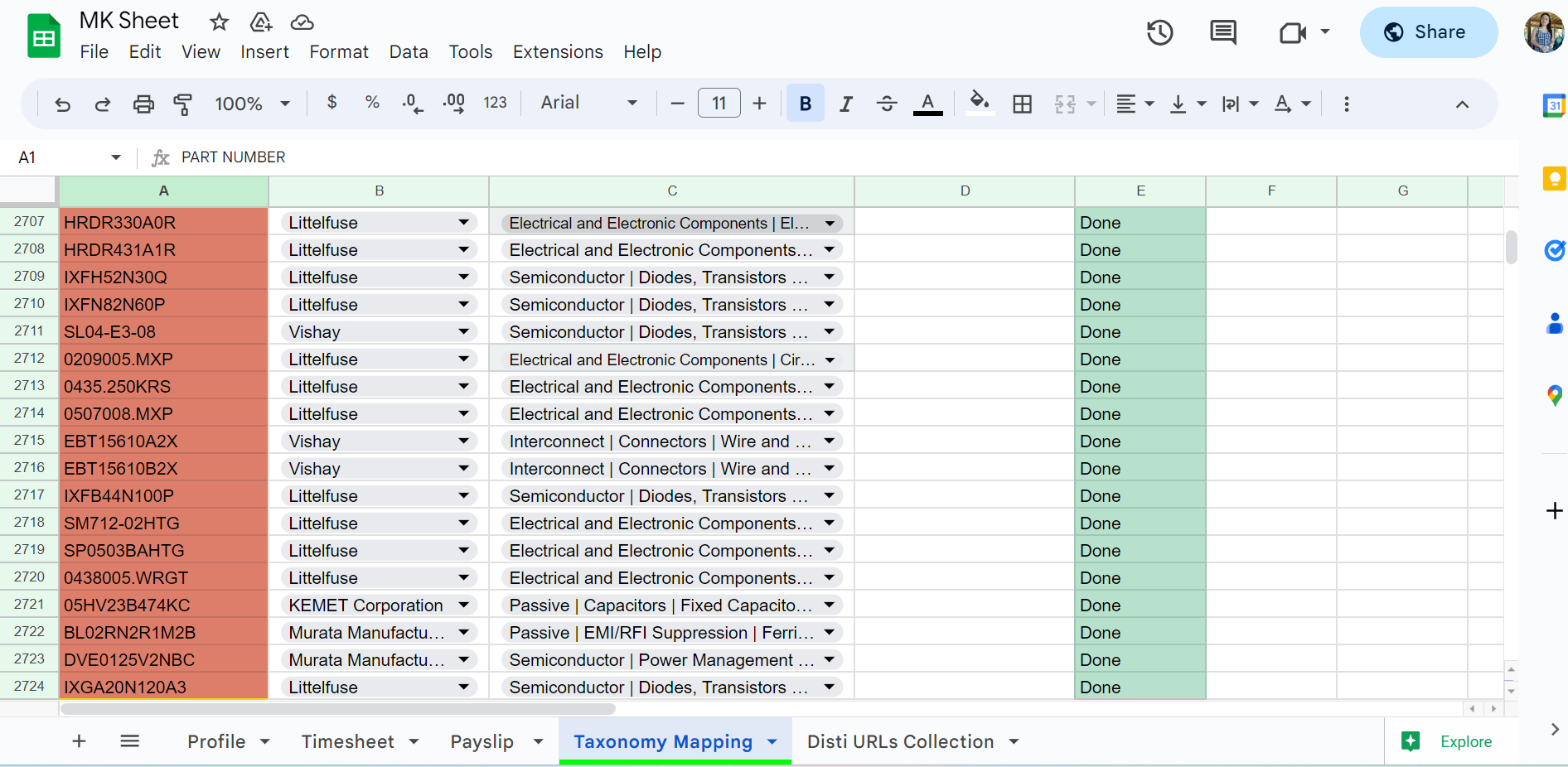This screenshot has height=767, width=1568.
Task: Activate the paint format tool
Action: pyautogui.click(x=183, y=104)
